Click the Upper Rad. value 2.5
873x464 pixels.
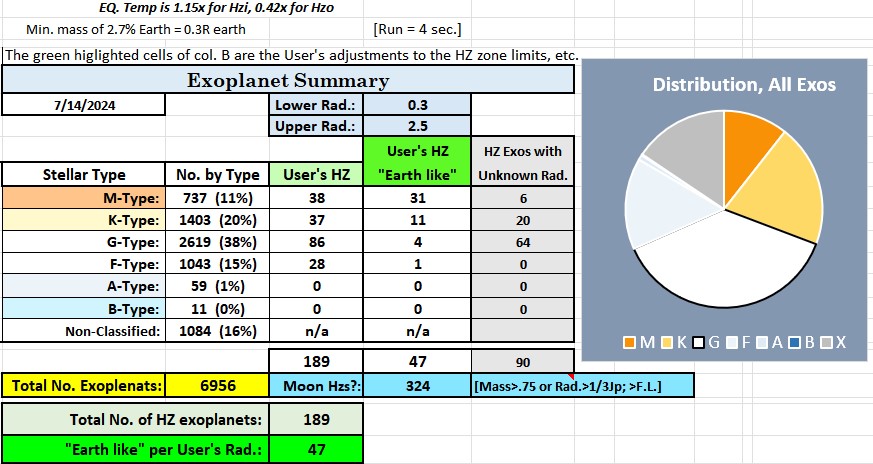417,126
